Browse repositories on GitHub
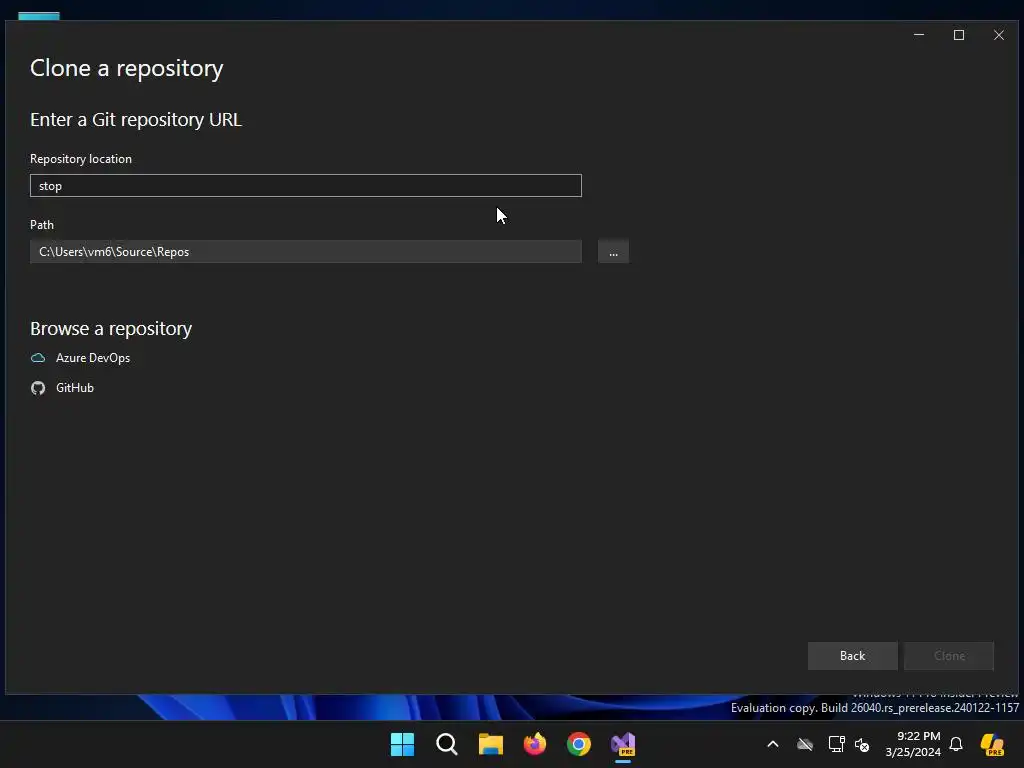This screenshot has width=1024, height=768. [x=74, y=388]
